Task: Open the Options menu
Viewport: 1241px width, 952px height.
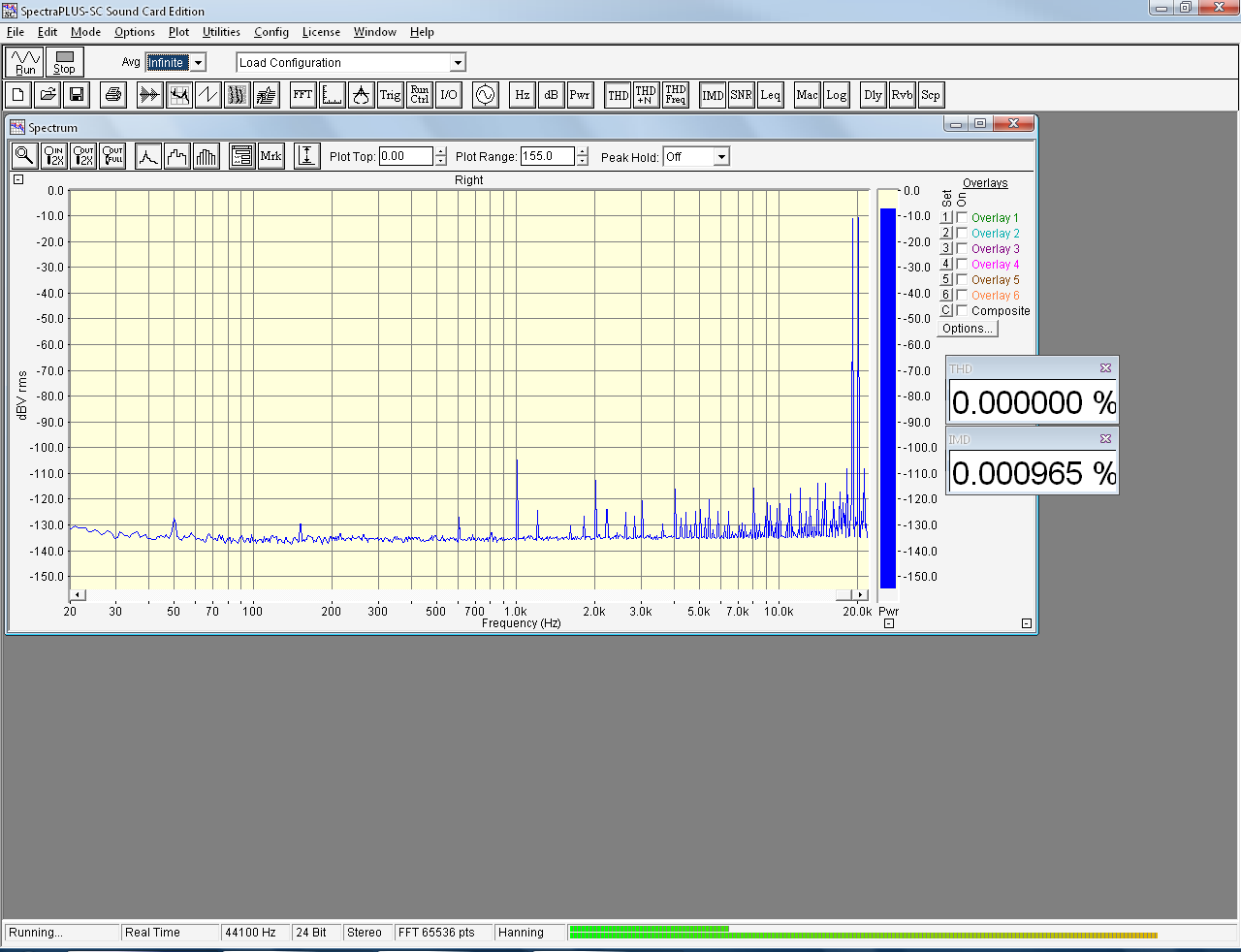Action: [135, 32]
